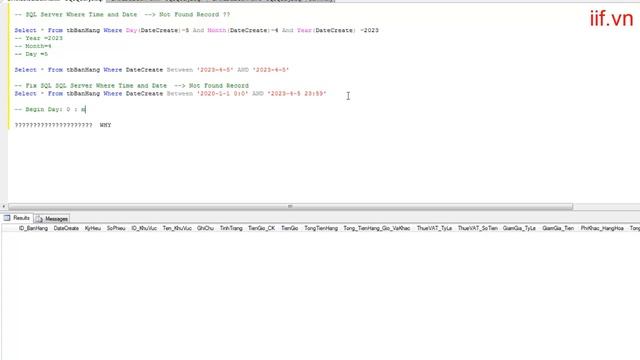Click the '-- Month=4' comment line

(x=33, y=46)
